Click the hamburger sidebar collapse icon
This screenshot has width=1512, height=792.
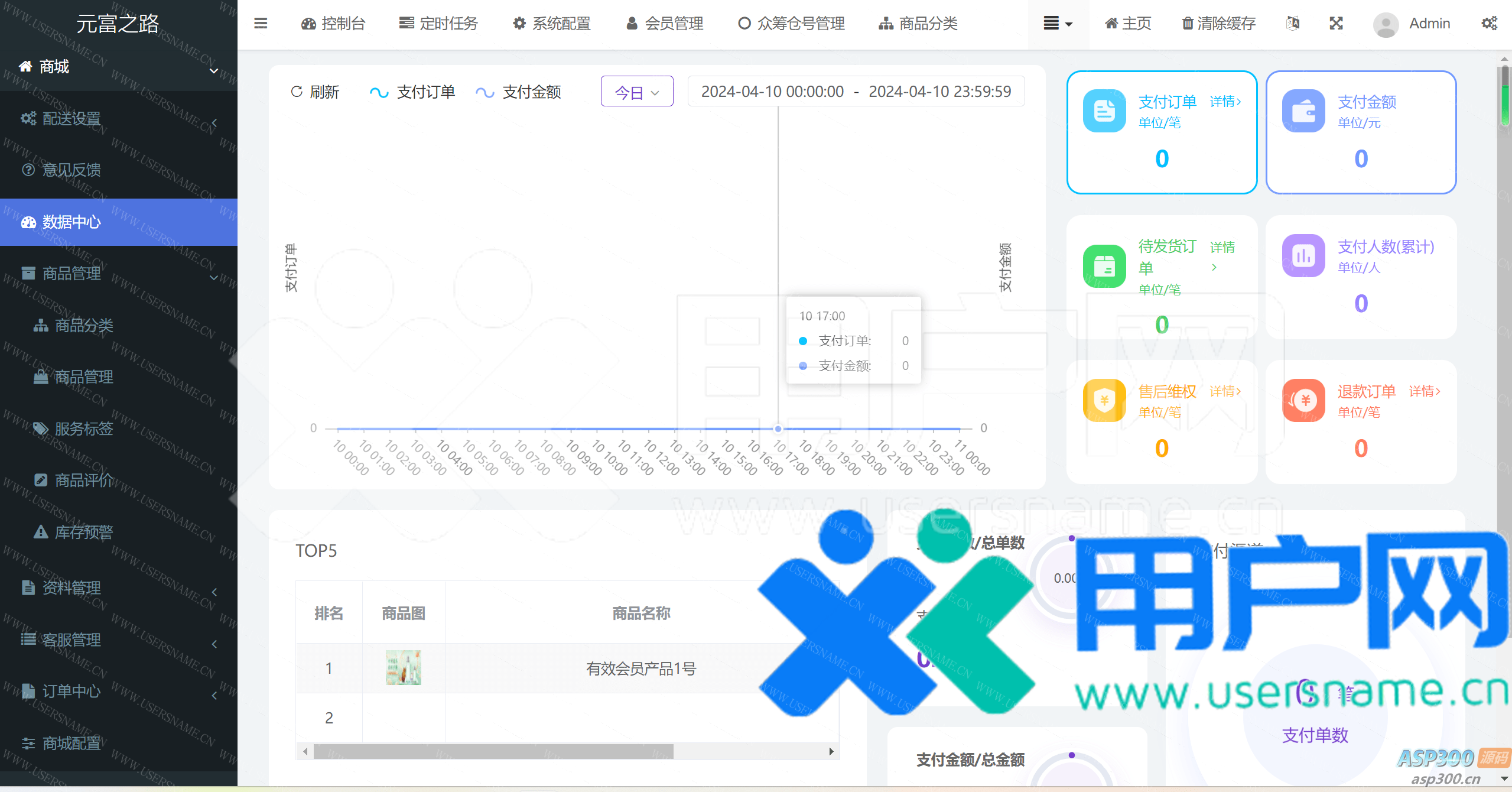261,24
